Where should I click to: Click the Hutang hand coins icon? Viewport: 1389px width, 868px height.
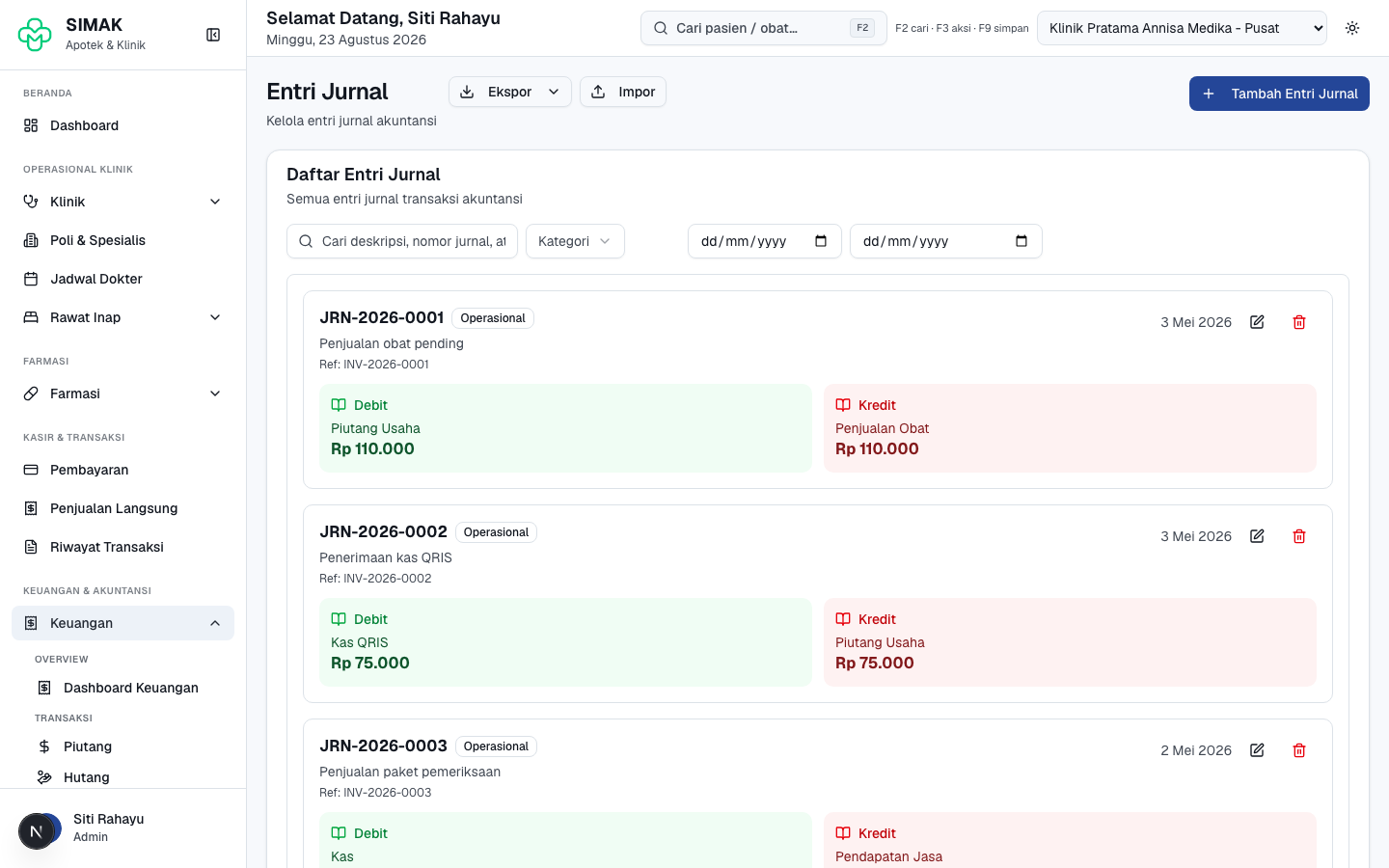click(44, 777)
